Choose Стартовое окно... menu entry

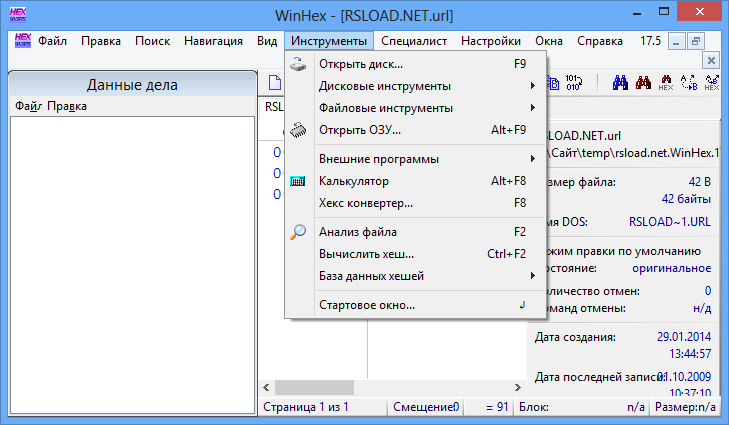415,305
